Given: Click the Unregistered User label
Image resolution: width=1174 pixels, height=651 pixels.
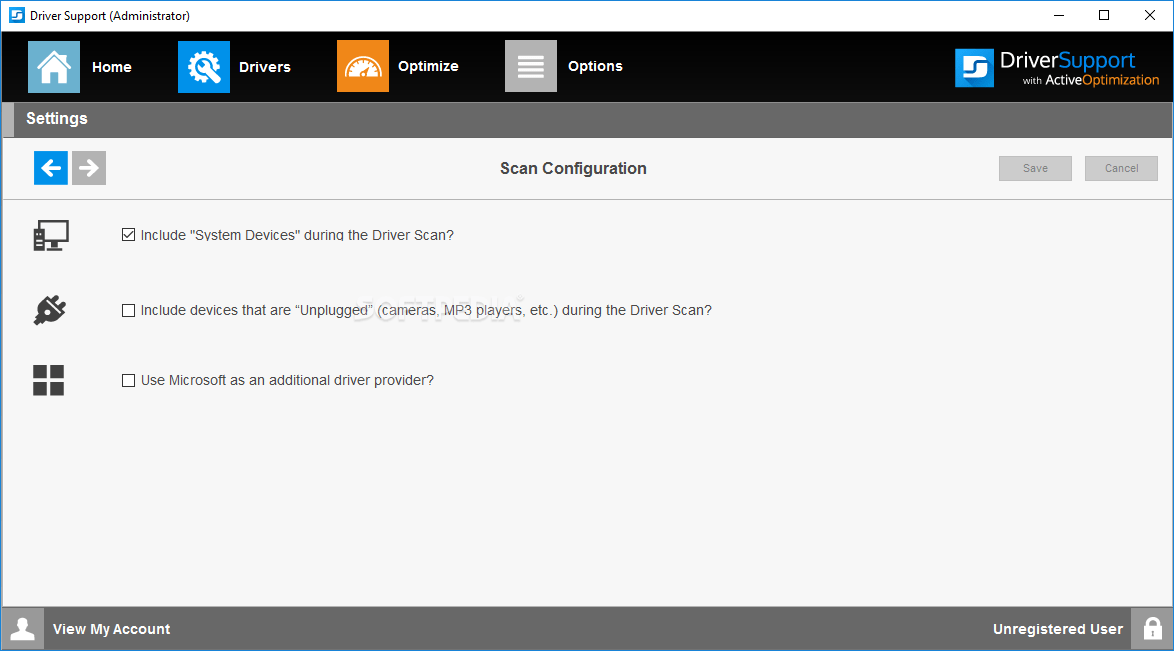Looking at the screenshot, I should coord(1058,629).
